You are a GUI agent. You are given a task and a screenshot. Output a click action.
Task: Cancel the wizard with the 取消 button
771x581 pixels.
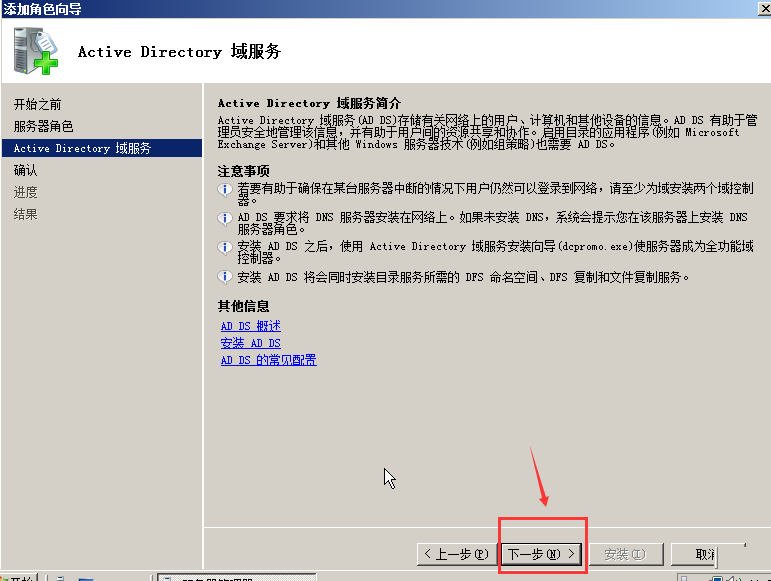point(694,554)
